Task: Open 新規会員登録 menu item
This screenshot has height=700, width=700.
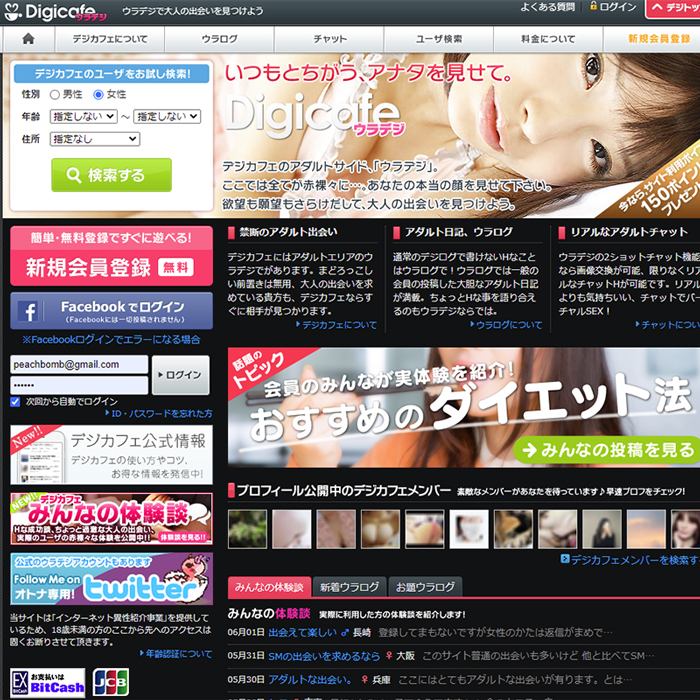Action: click(652, 39)
